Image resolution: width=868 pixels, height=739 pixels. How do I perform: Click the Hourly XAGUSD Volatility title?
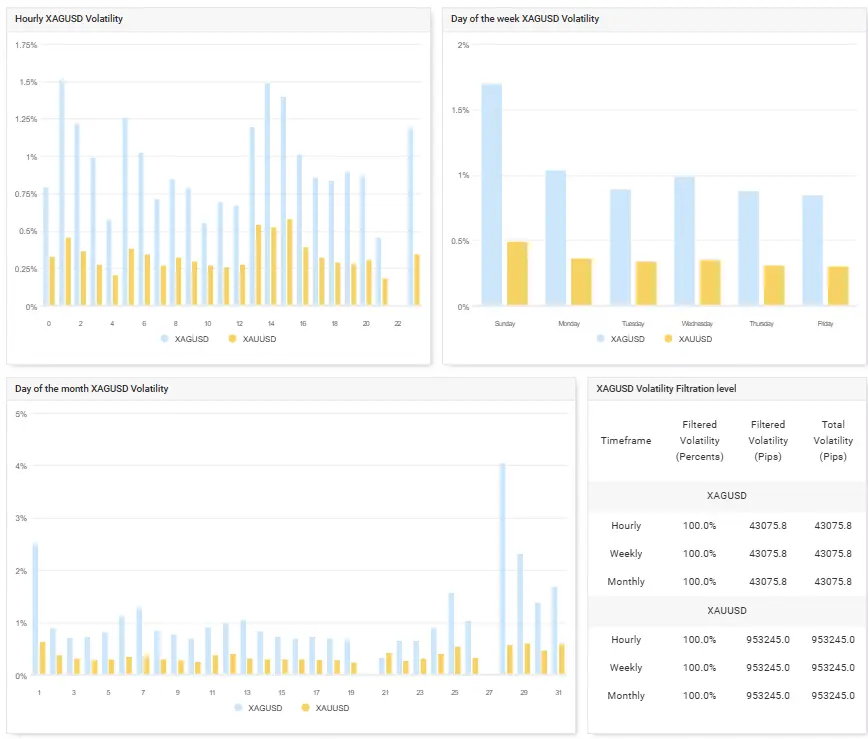click(69, 19)
